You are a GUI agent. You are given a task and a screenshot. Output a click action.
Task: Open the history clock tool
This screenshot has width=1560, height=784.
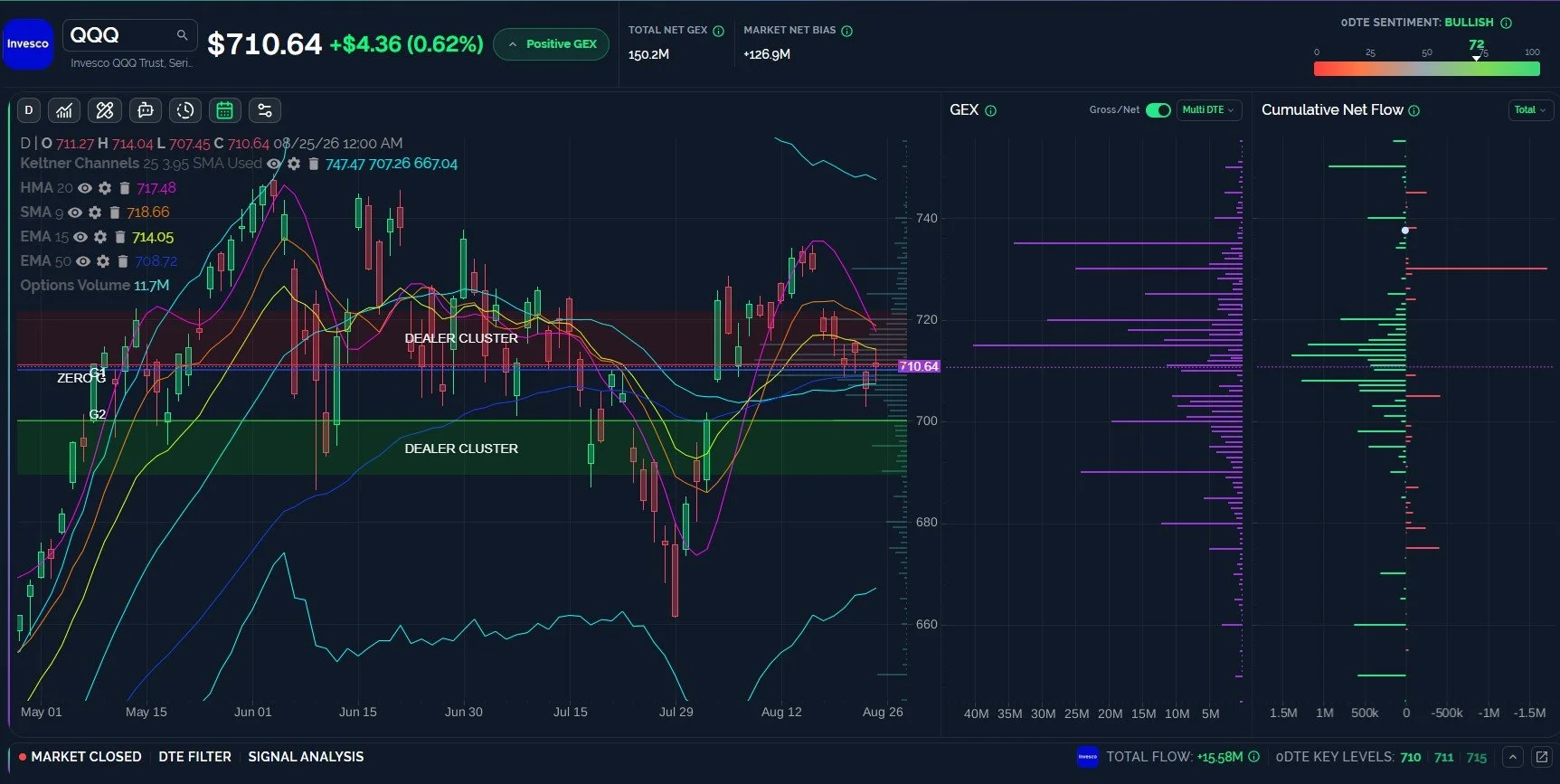[185, 110]
